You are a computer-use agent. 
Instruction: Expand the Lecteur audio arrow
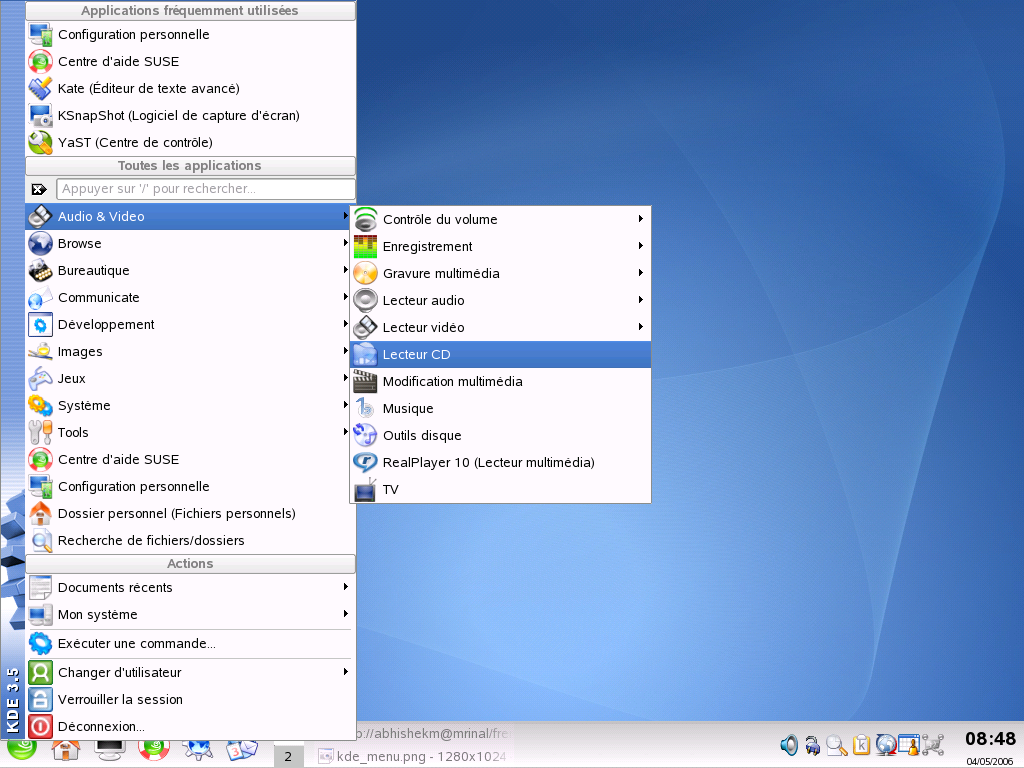pos(641,300)
